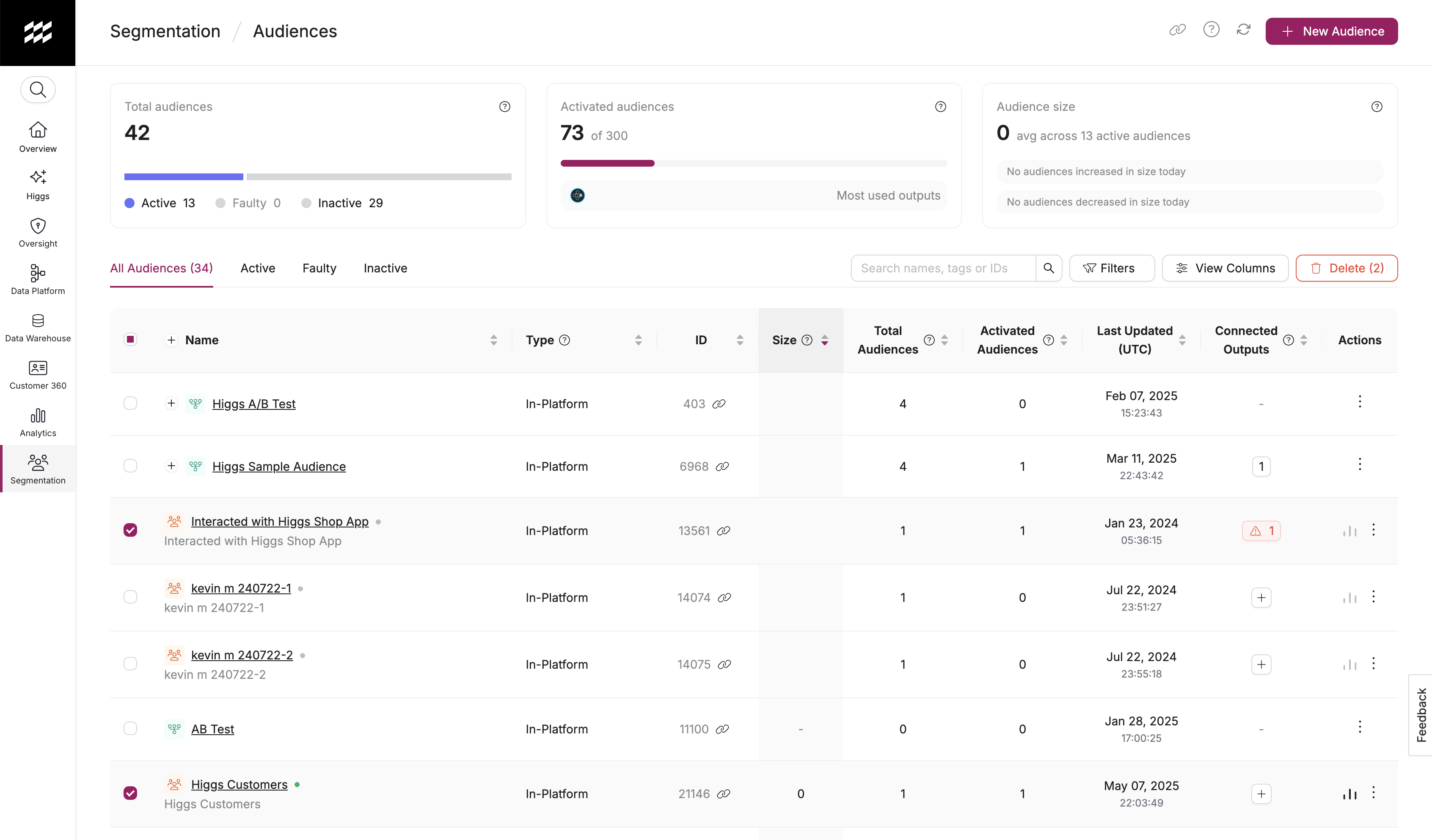Sort by Total Audiences column
Viewport: 1432px width, 840px height.
(x=945, y=340)
